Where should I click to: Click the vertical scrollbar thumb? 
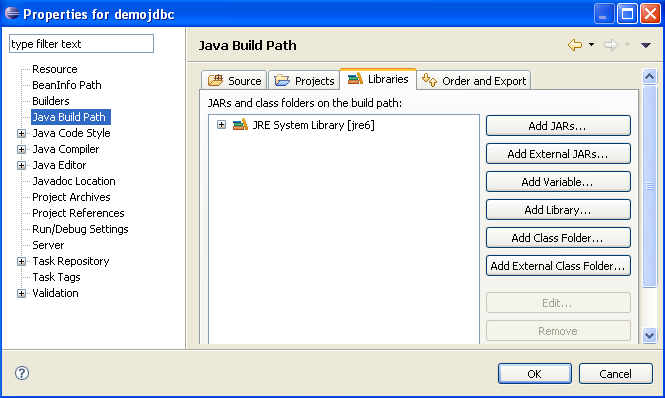point(649,186)
